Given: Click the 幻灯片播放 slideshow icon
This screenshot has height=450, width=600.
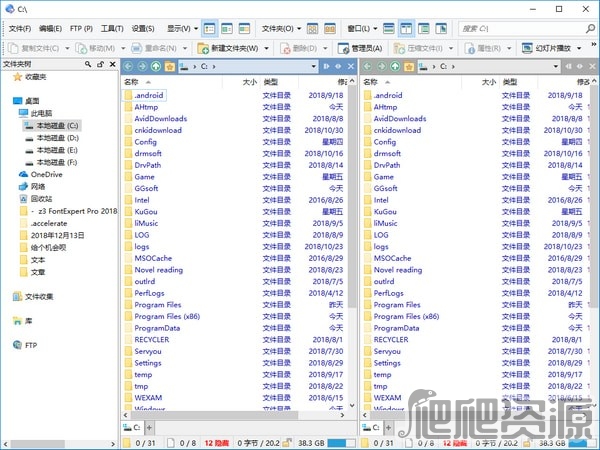Looking at the screenshot, I should [527, 48].
